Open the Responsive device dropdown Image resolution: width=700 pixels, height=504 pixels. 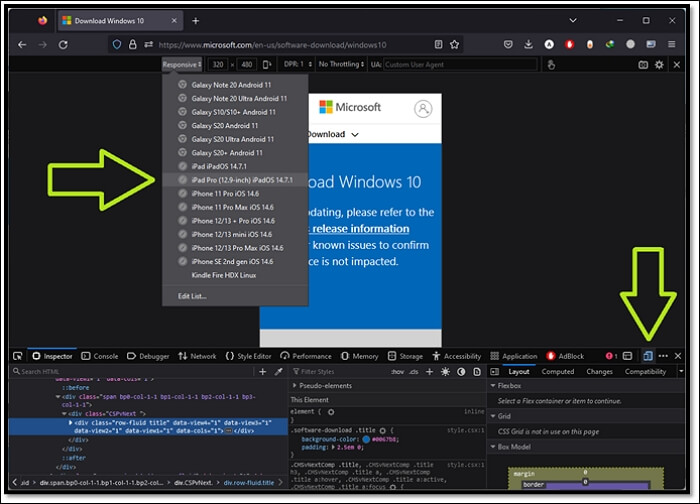(182, 64)
